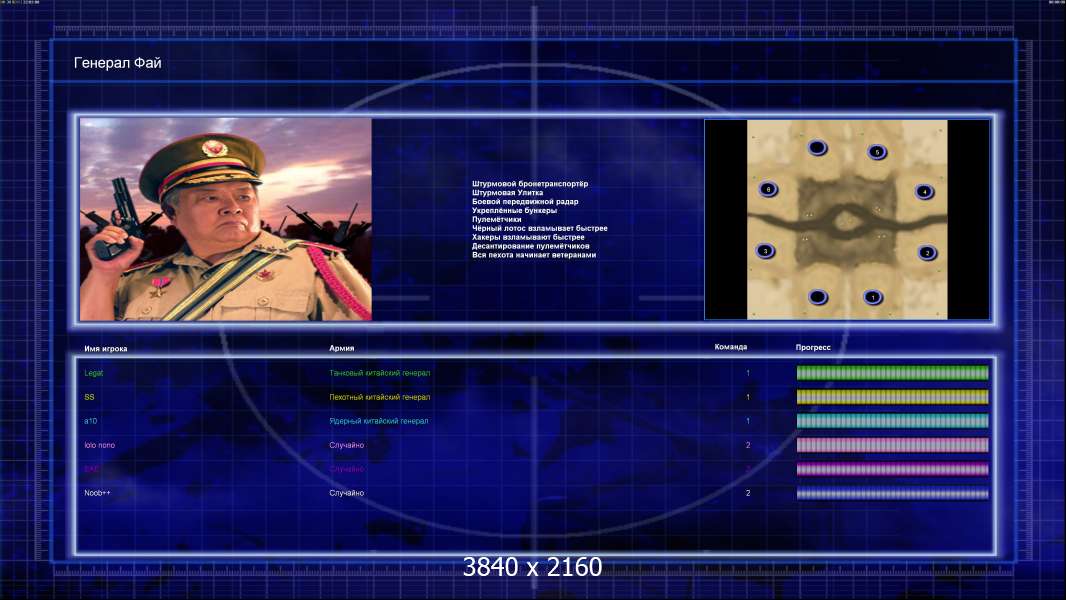
Task: Click the "Команда" column header
Action: (x=731, y=347)
